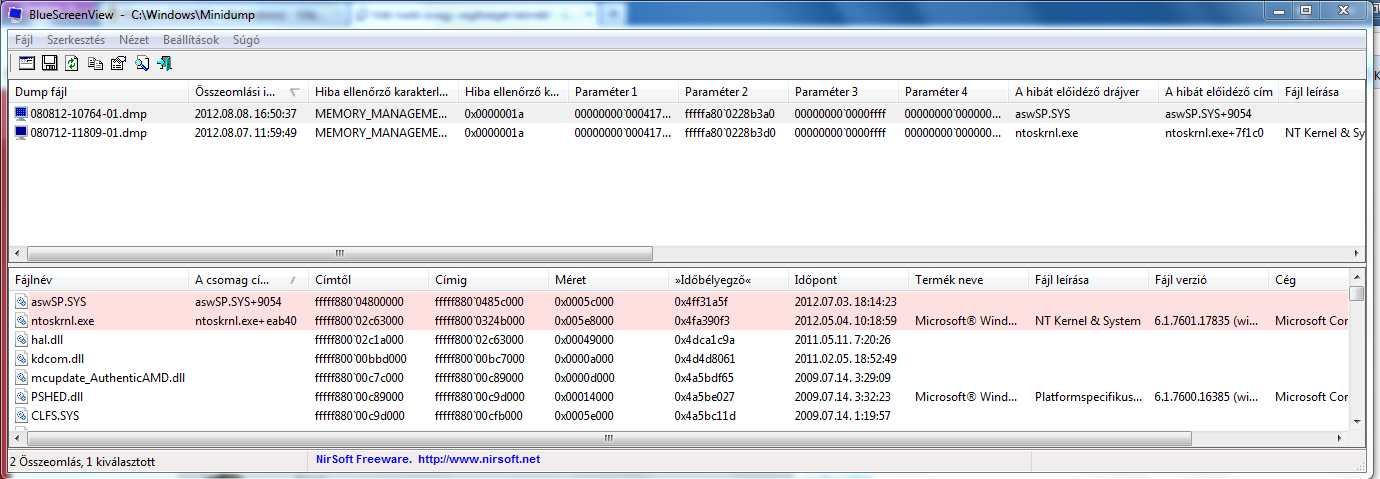Click the upper pane horizontal scrollbar thumb
Viewport: 1380px width, 479px height.
[x=340, y=254]
